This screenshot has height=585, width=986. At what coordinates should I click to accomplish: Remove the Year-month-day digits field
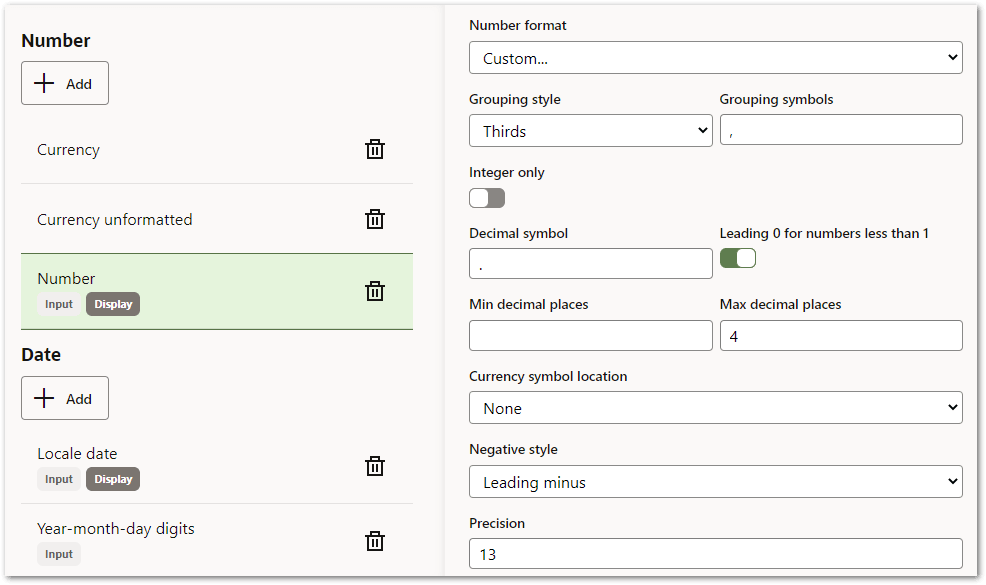[x=375, y=540]
